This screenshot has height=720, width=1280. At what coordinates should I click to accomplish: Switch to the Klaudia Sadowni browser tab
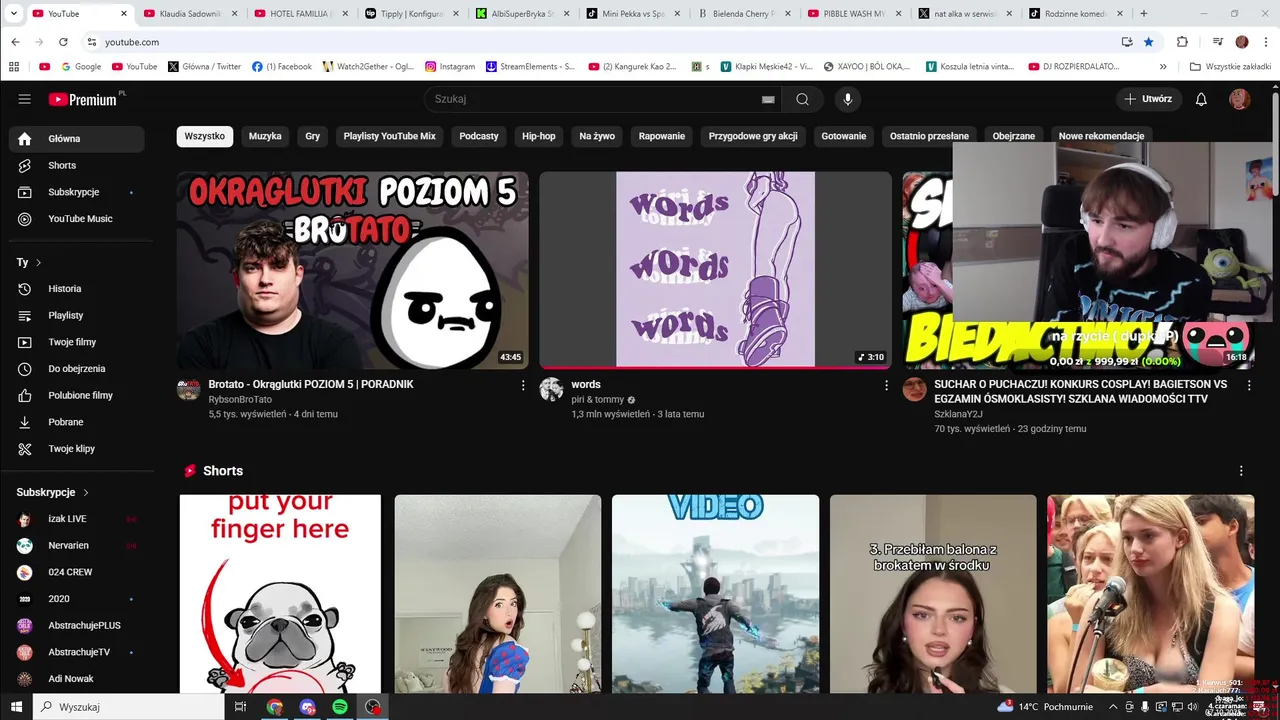[x=190, y=14]
